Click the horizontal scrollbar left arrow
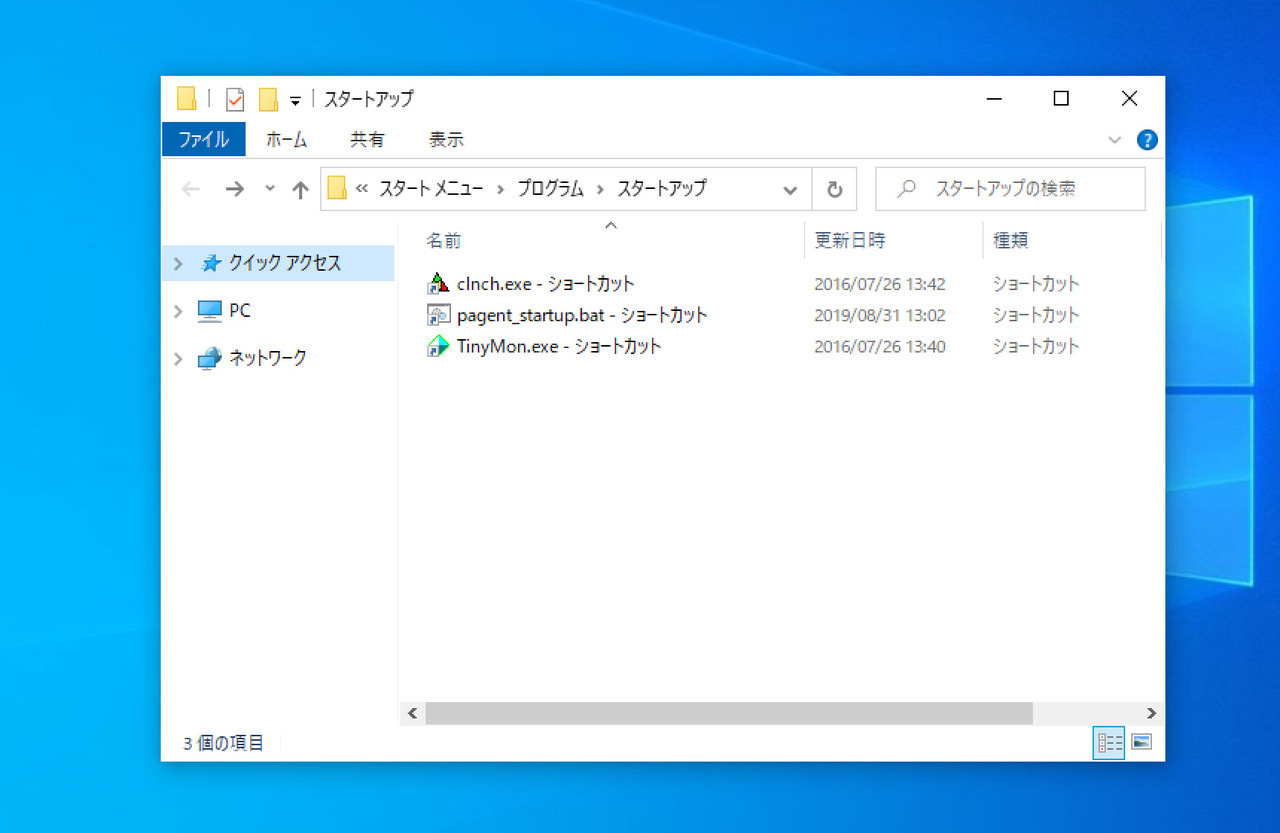1280x833 pixels. (412, 713)
